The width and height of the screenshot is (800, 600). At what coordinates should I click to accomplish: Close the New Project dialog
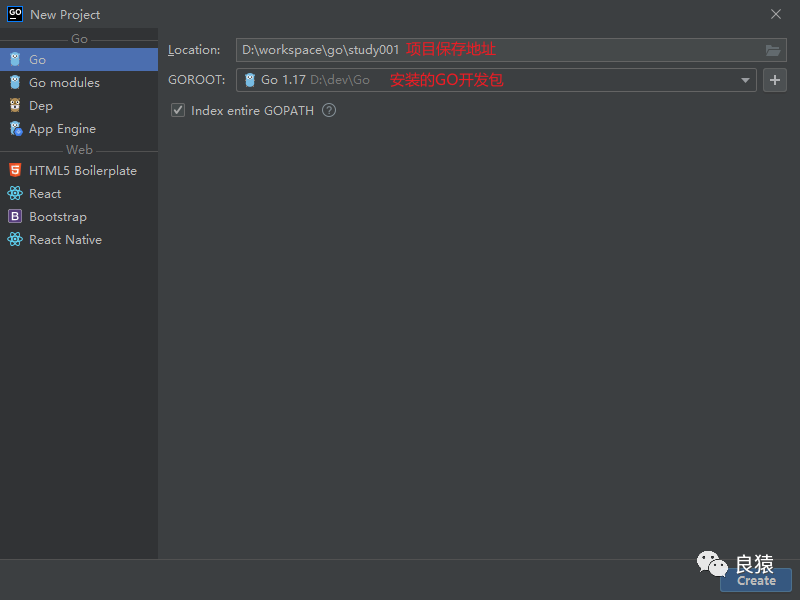776,14
